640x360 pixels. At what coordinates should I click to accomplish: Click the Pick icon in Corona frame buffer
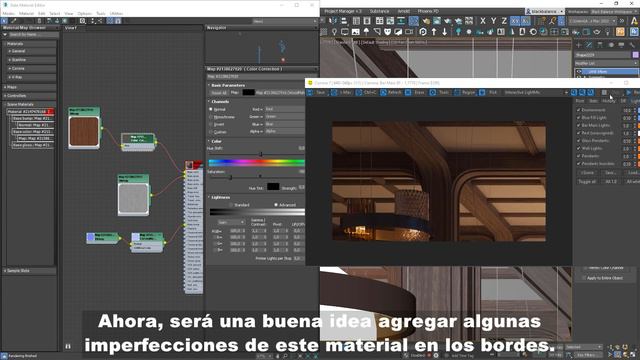tap(482, 93)
